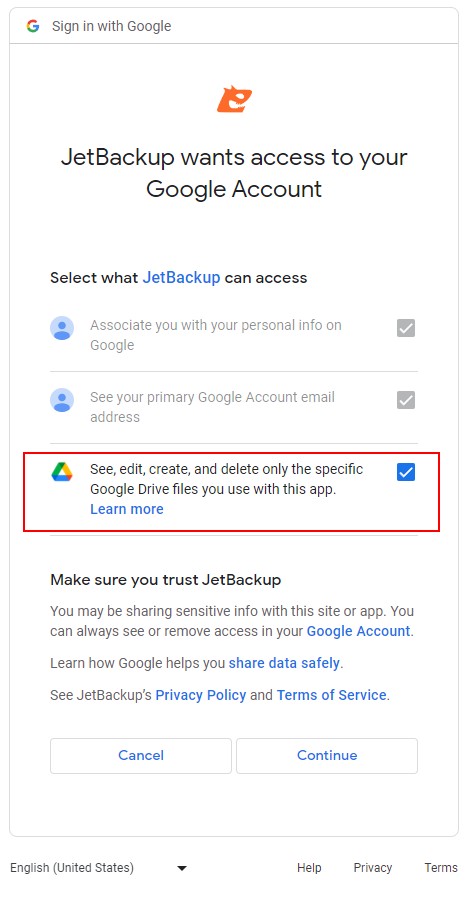Click the email address profile avatar icon
Image resolution: width=472 pixels, height=899 pixels.
coord(62,400)
